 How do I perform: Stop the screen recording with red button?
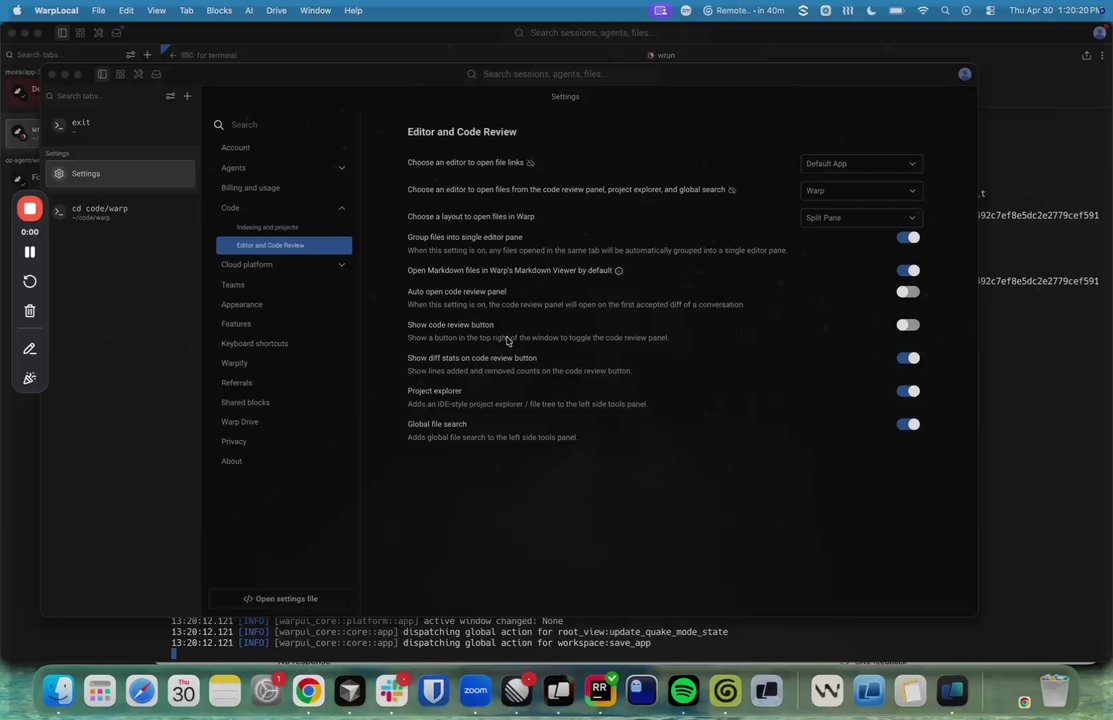[30, 209]
